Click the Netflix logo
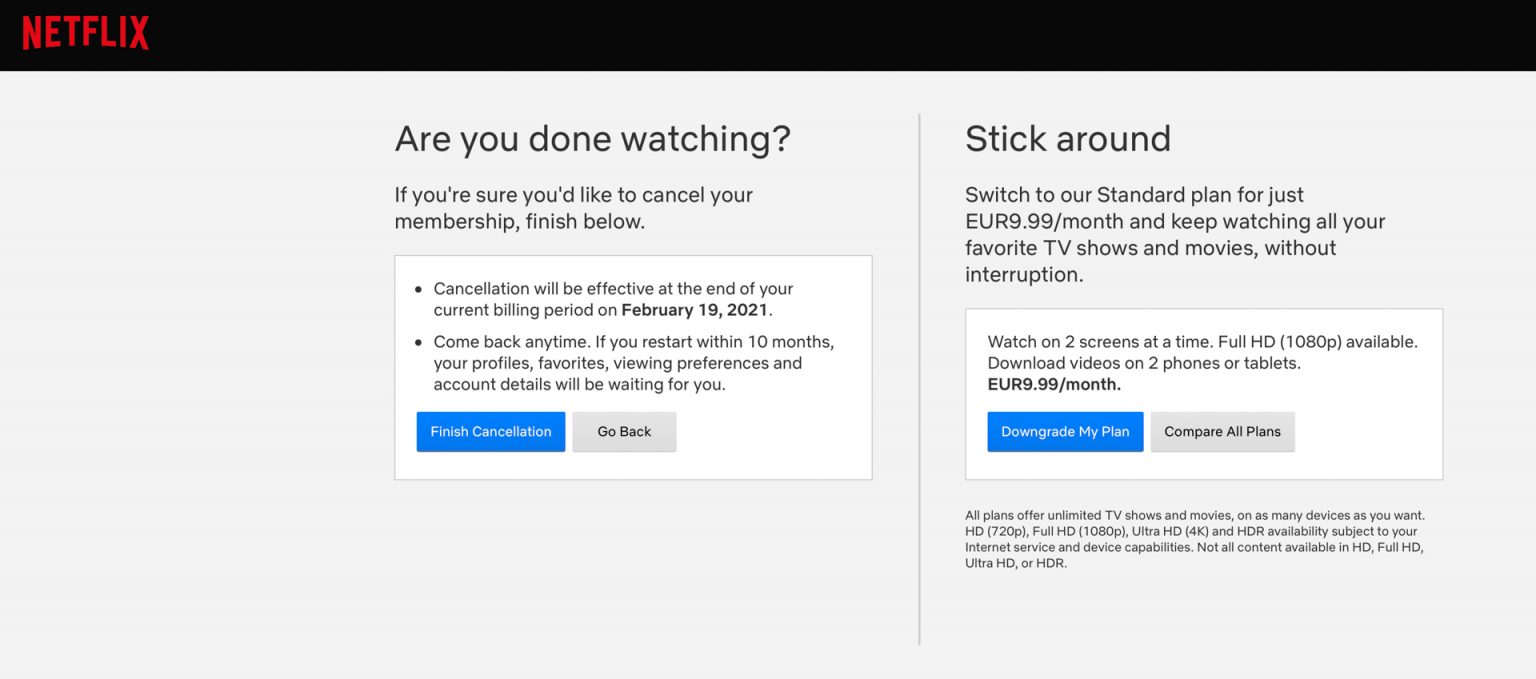This screenshot has width=1536, height=679. point(86,33)
